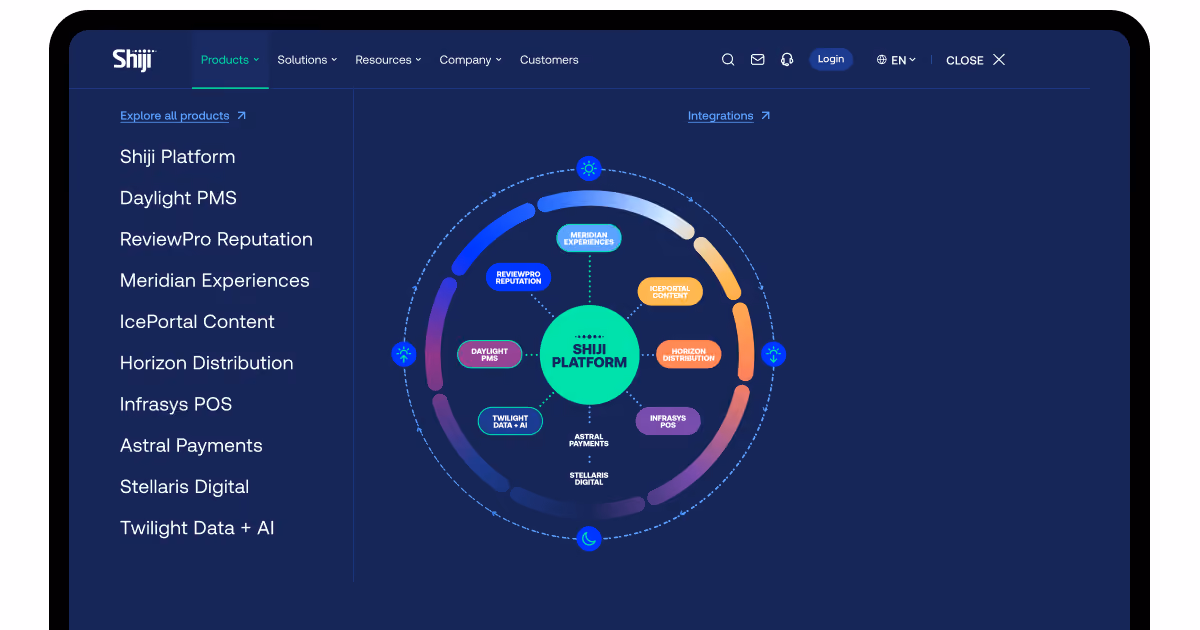The height and width of the screenshot is (630, 1200).
Task: Click ReviewPro Reputation bubble in diagram
Action: coord(518,277)
